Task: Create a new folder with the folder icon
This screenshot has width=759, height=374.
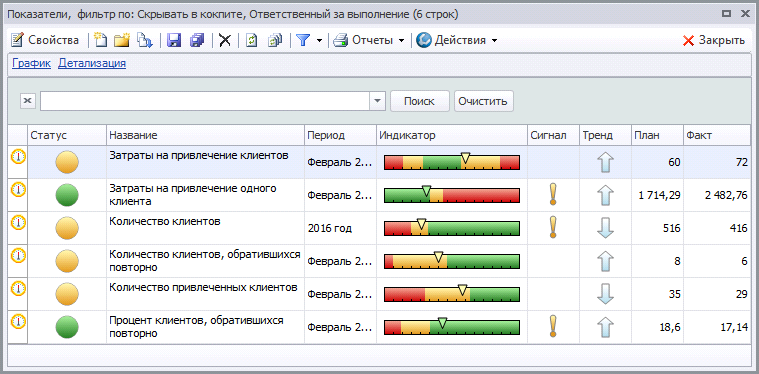Action: click(121, 40)
